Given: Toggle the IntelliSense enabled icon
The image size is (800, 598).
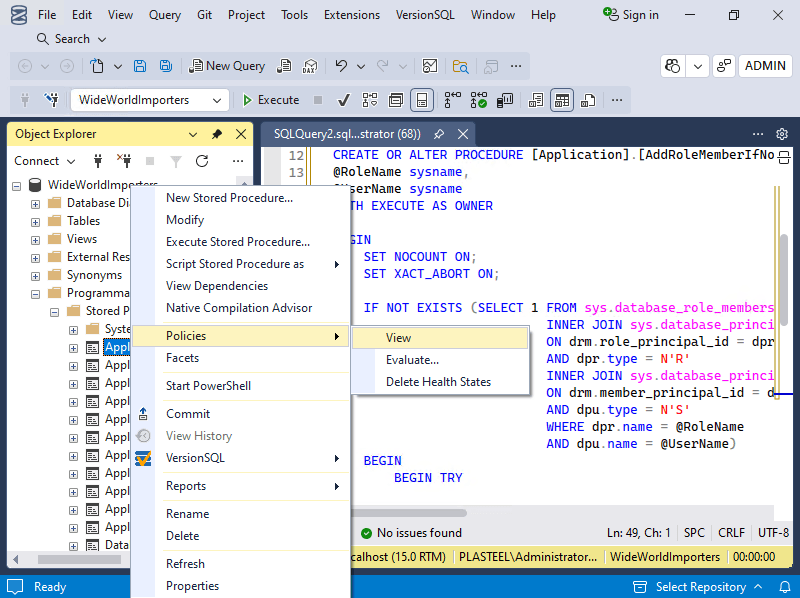Looking at the screenshot, I should coord(422,100).
